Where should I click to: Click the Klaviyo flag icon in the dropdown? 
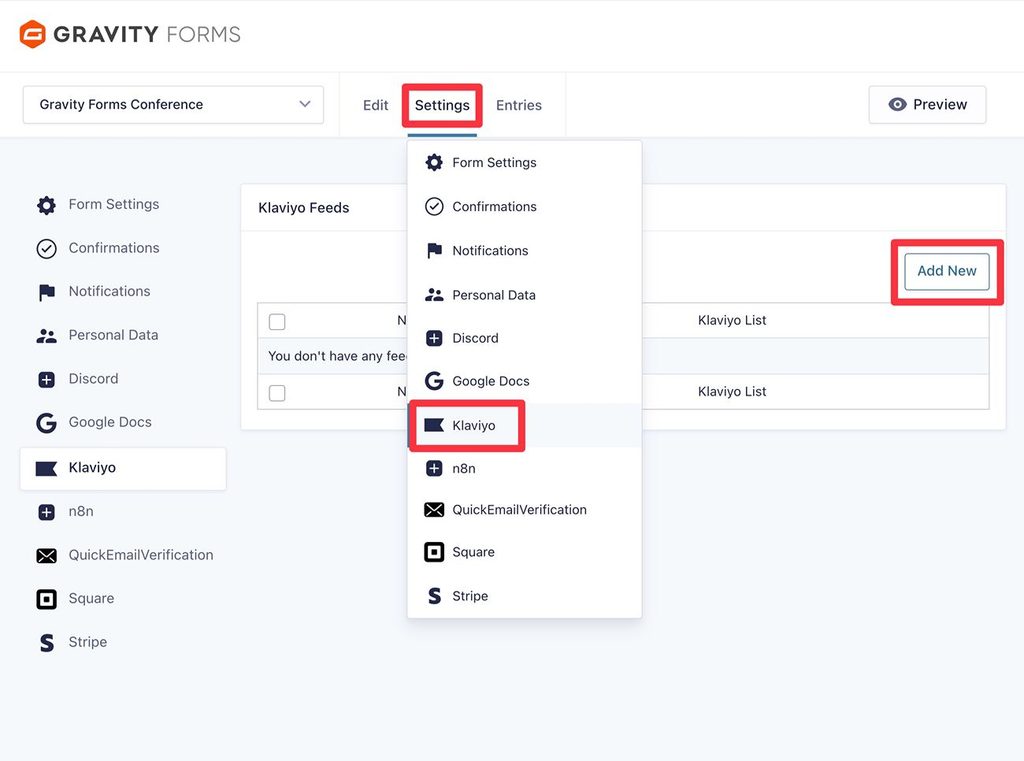click(434, 425)
